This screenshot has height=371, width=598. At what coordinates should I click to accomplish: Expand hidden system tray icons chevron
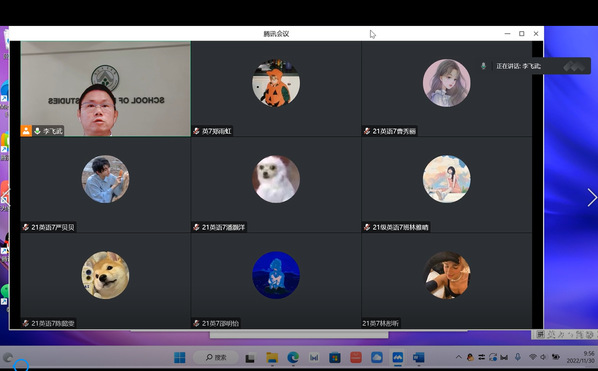coord(459,357)
